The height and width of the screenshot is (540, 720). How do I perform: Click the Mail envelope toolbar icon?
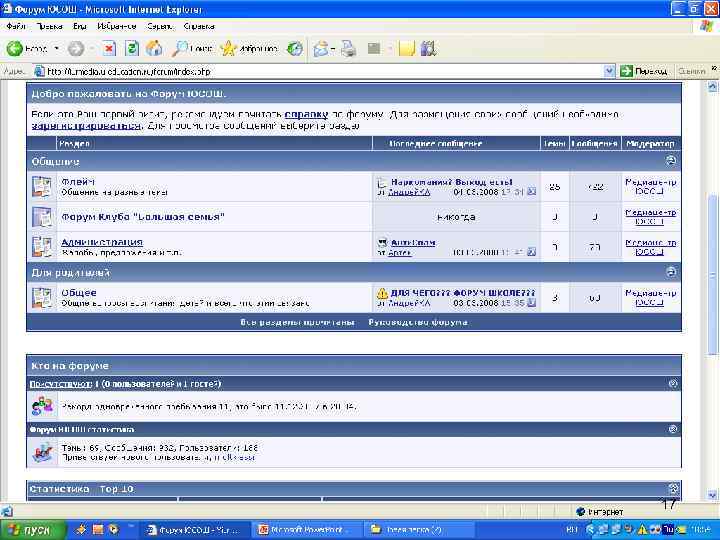tap(322, 48)
